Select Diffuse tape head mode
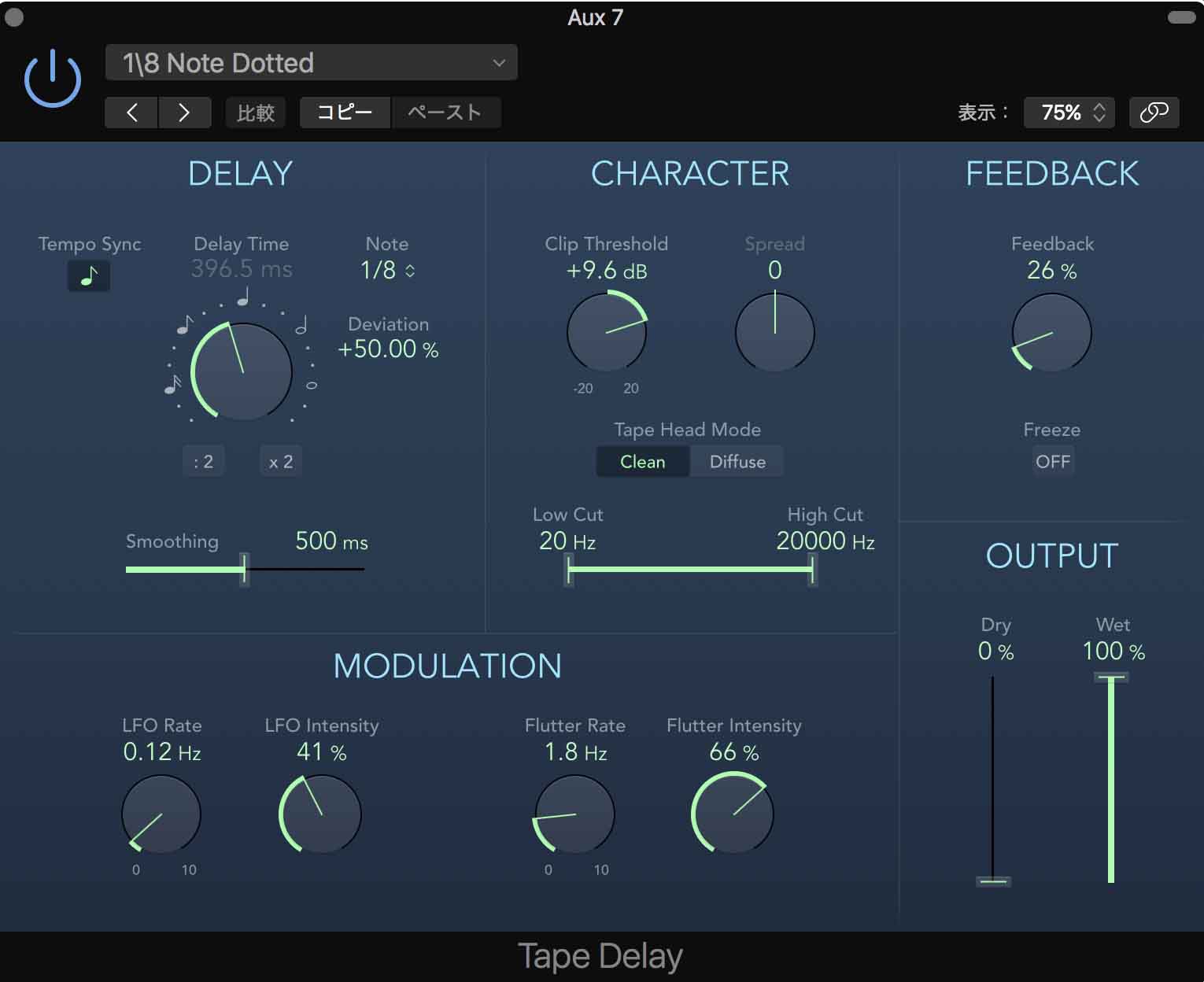 (x=737, y=462)
